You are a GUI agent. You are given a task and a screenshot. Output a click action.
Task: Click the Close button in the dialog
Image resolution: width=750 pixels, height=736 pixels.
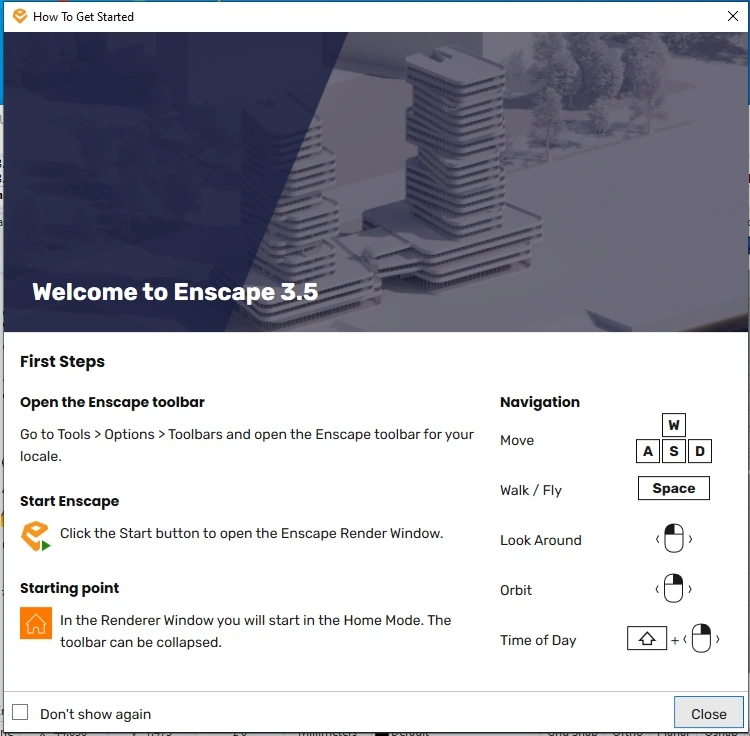[x=708, y=713]
